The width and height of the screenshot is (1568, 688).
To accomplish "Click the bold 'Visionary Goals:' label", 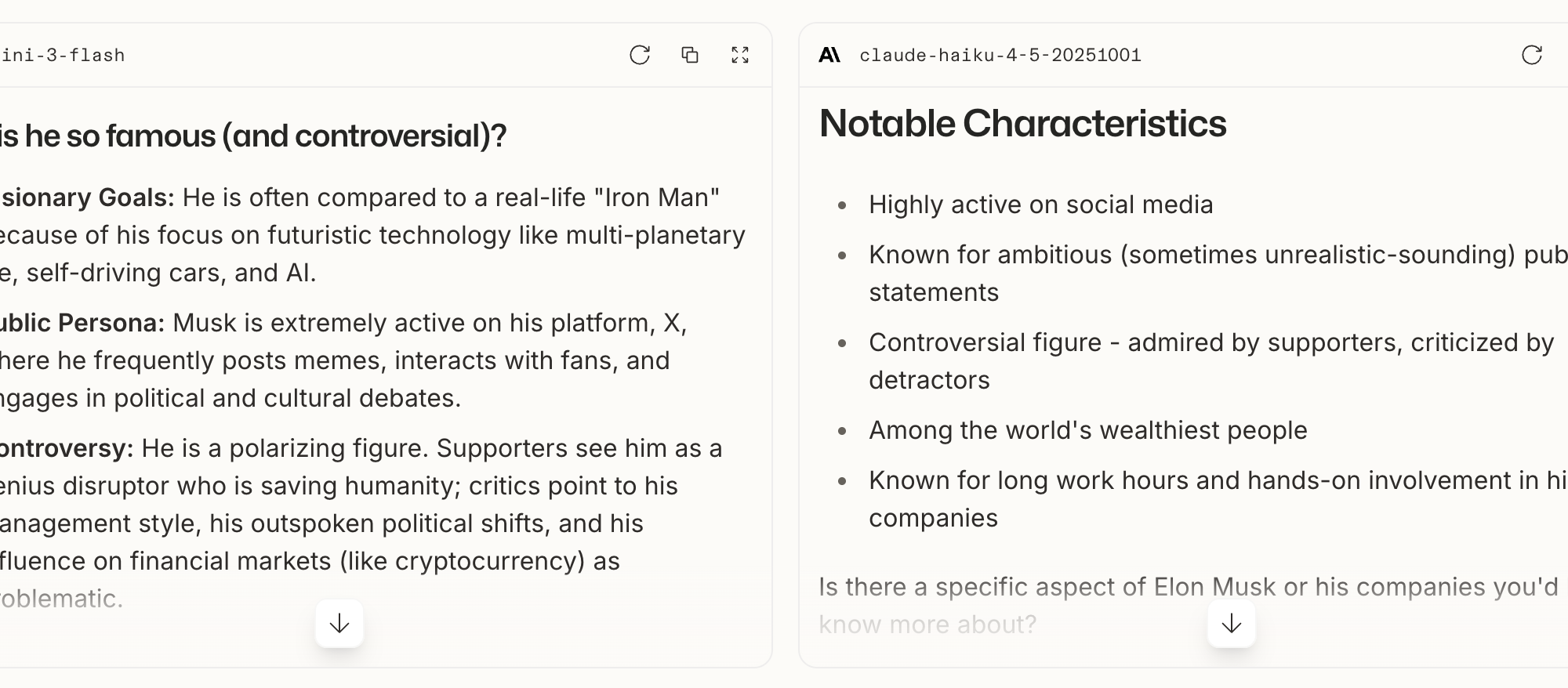I will [x=88, y=197].
